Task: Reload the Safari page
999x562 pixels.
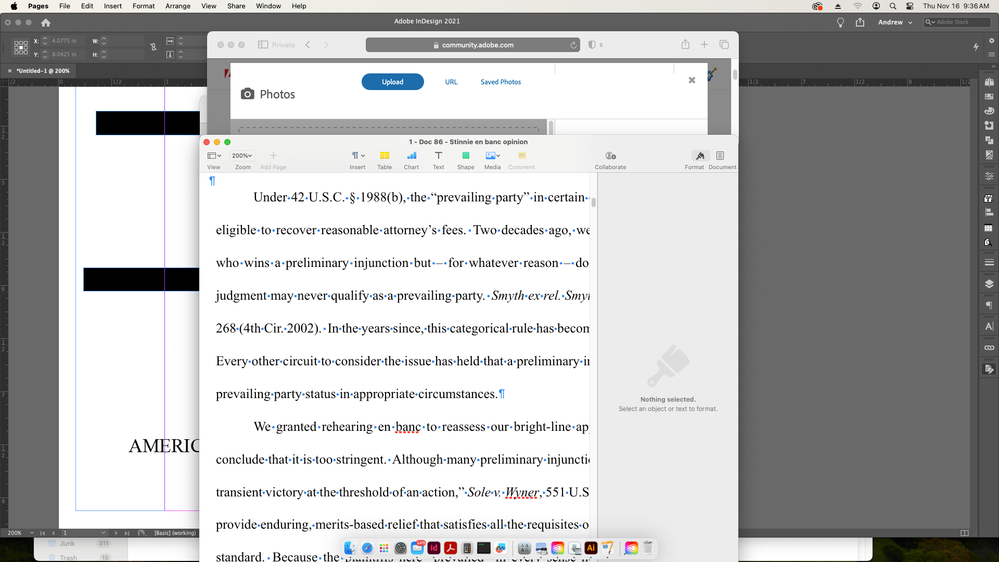Action: tap(573, 45)
